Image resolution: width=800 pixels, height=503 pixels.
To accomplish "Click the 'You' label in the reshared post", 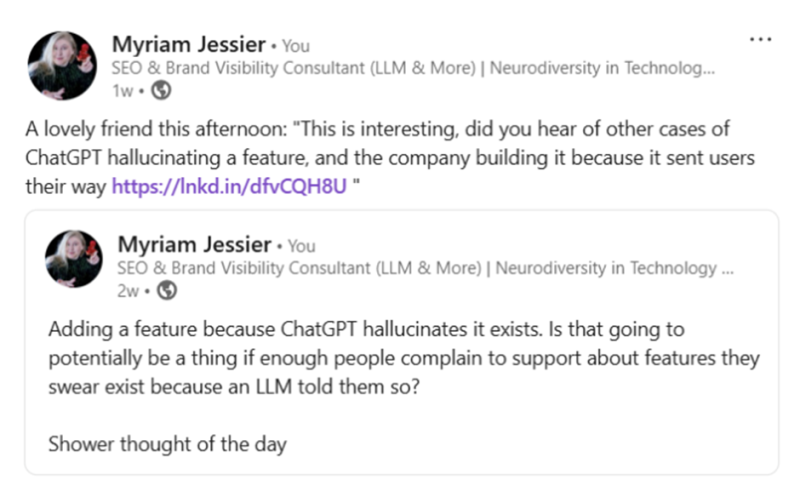I will [302, 246].
